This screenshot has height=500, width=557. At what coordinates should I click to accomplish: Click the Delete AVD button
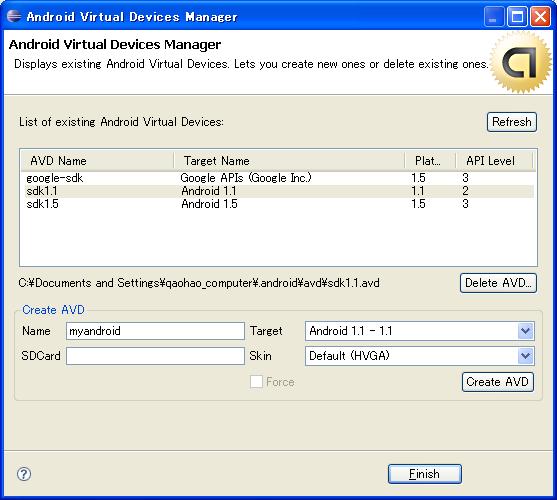click(498, 283)
